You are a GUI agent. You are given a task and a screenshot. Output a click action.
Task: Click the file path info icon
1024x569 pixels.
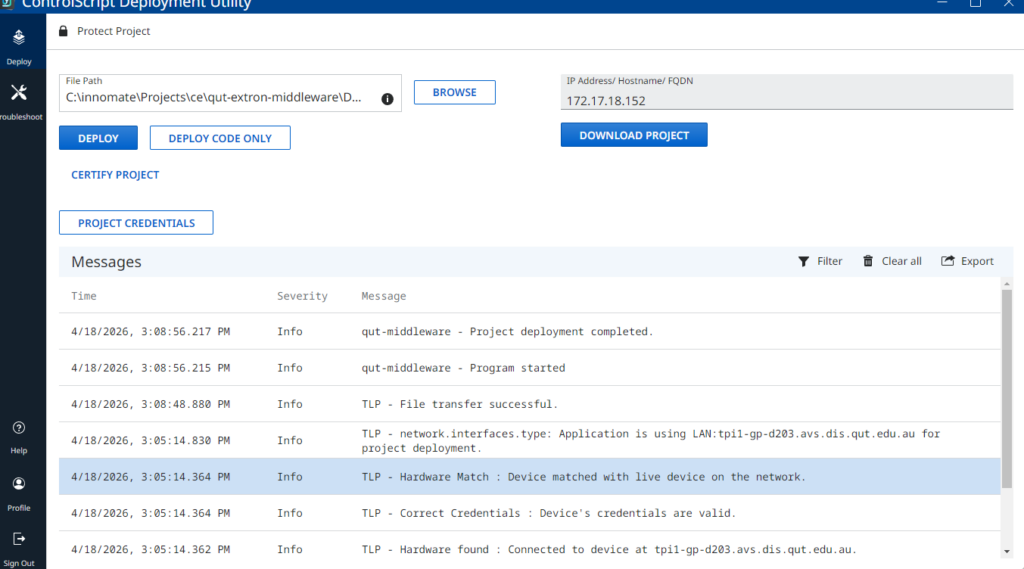tap(387, 99)
